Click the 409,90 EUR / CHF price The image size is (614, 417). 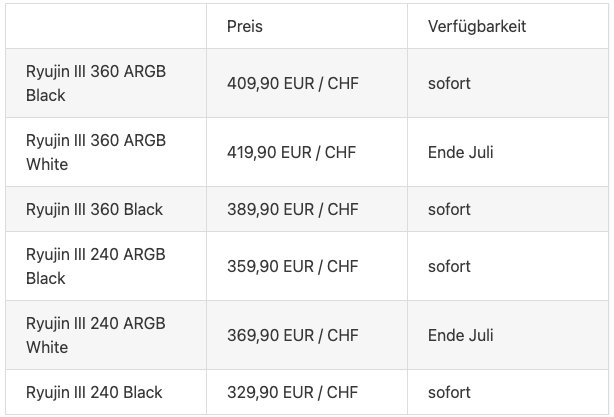point(293,83)
